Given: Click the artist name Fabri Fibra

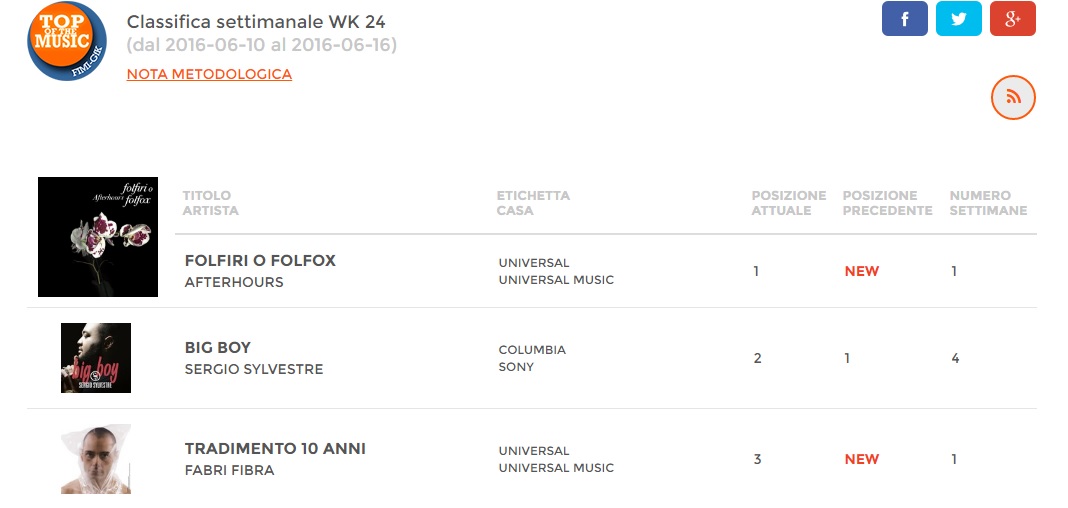Looking at the screenshot, I should [230, 470].
